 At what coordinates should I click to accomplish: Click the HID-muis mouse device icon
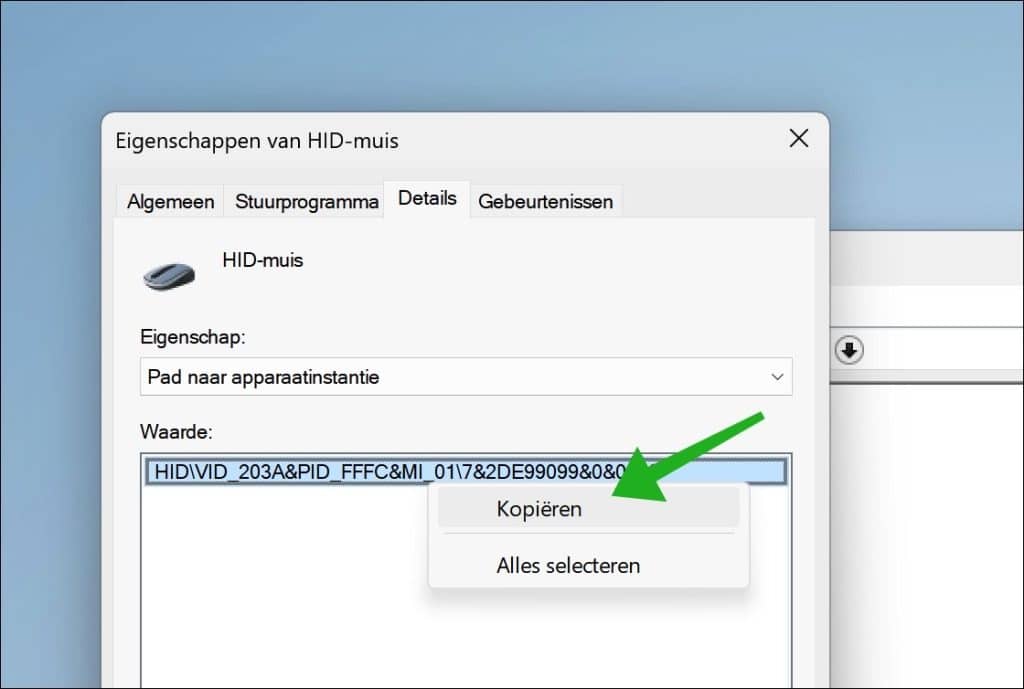[x=169, y=270]
